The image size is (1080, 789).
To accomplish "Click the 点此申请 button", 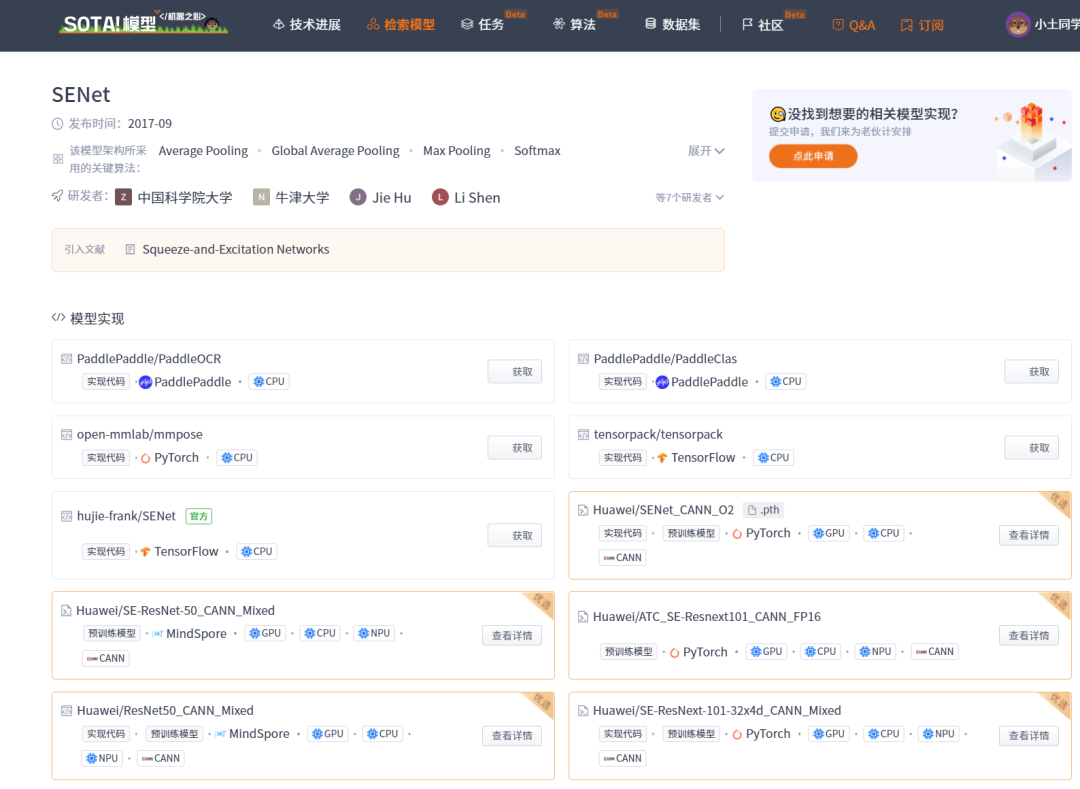I will (813, 156).
